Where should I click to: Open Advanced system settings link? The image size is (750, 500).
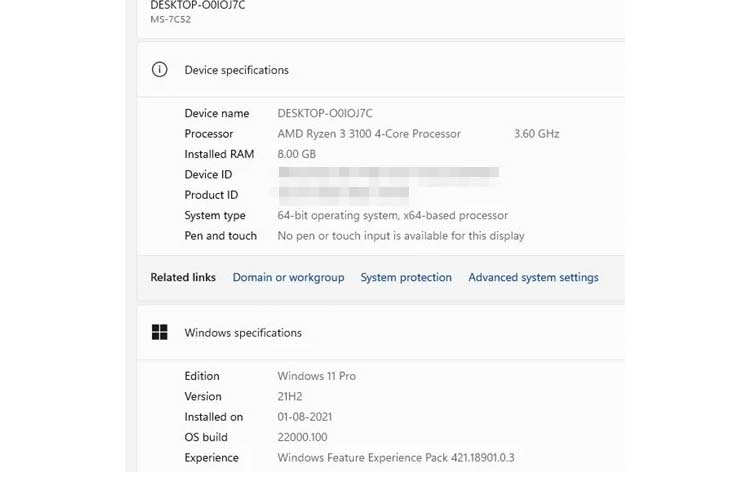pyautogui.click(x=533, y=278)
